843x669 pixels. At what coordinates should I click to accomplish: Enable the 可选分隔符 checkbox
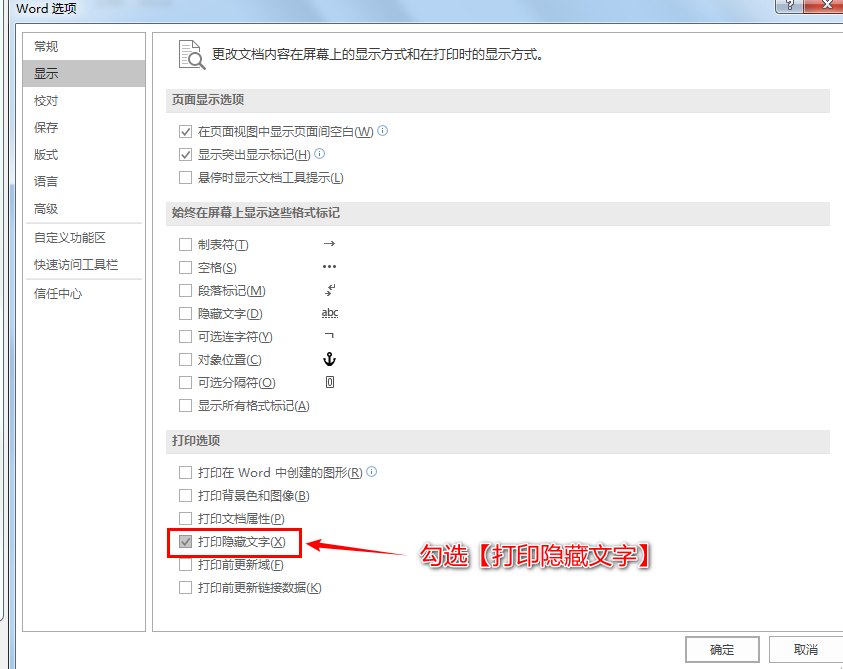pyautogui.click(x=185, y=382)
